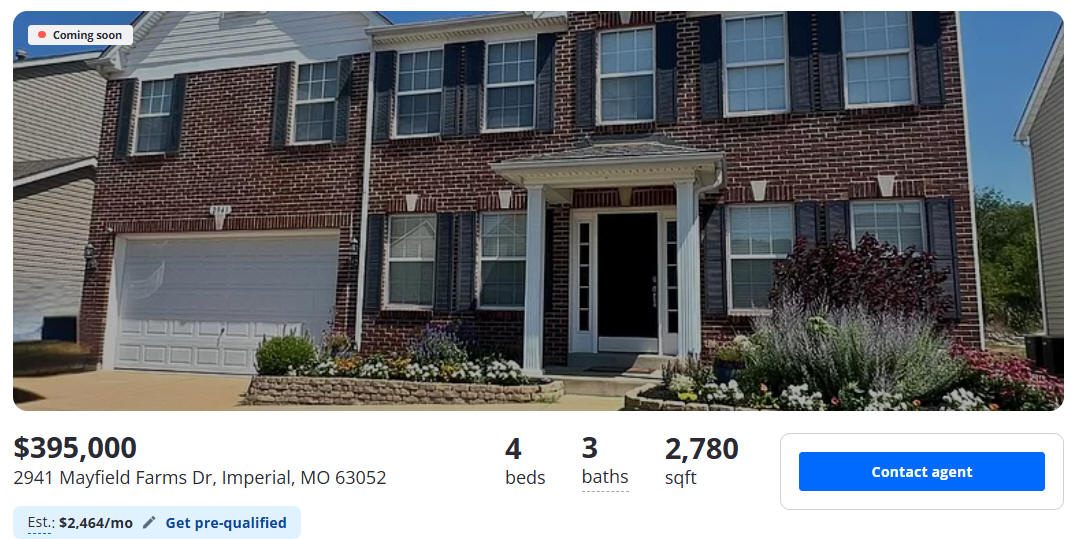Click the house number plaque above garage
This screenshot has width=1078, height=539.
(x=220, y=210)
